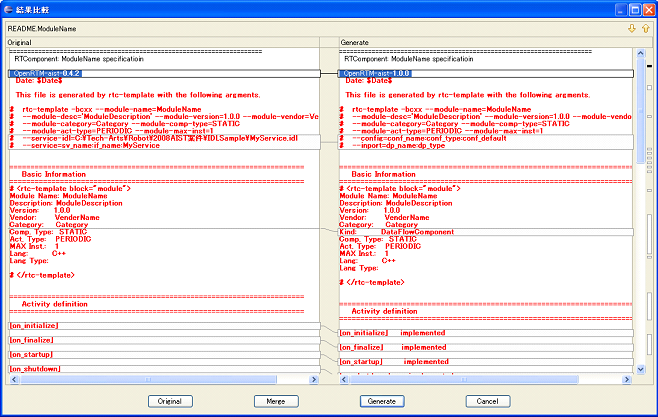Screen dimensions: 658x417
Task: Click the --service-idl line in Original
Action: click(x=160, y=138)
